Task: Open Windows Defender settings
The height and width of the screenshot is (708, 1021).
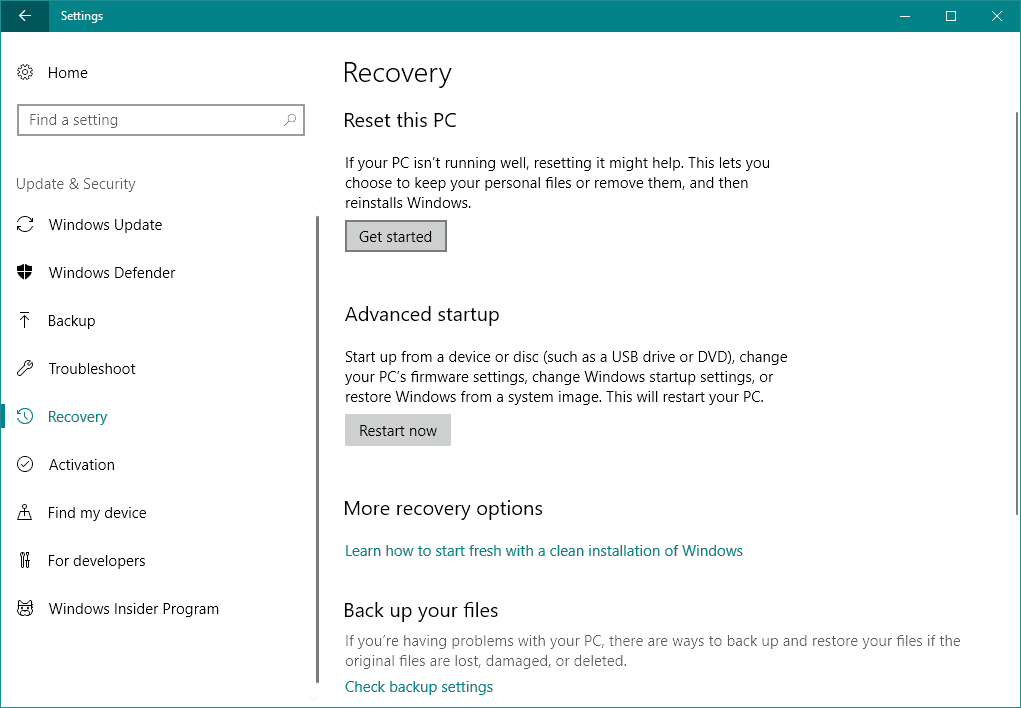Action: click(112, 272)
